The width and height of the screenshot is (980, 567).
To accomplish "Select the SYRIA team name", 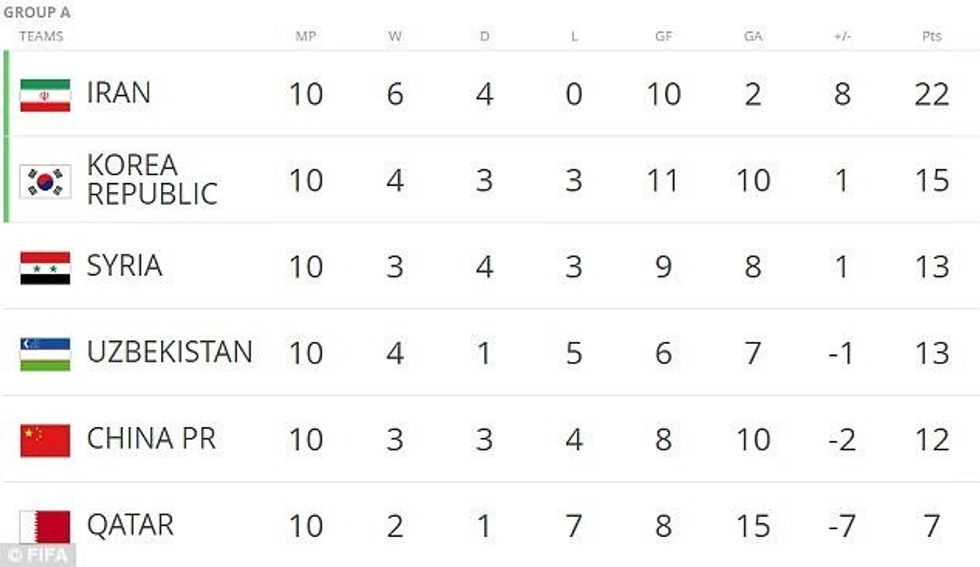I will pyautogui.click(x=124, y=266).
